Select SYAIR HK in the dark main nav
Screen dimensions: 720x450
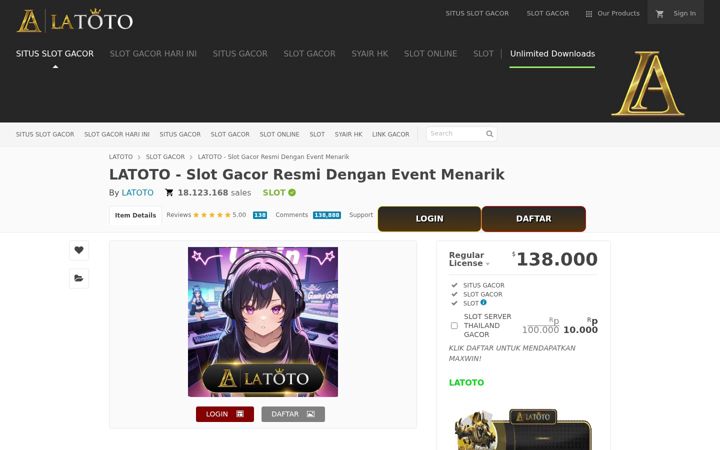pyautogui.click(x=370, y=54)
